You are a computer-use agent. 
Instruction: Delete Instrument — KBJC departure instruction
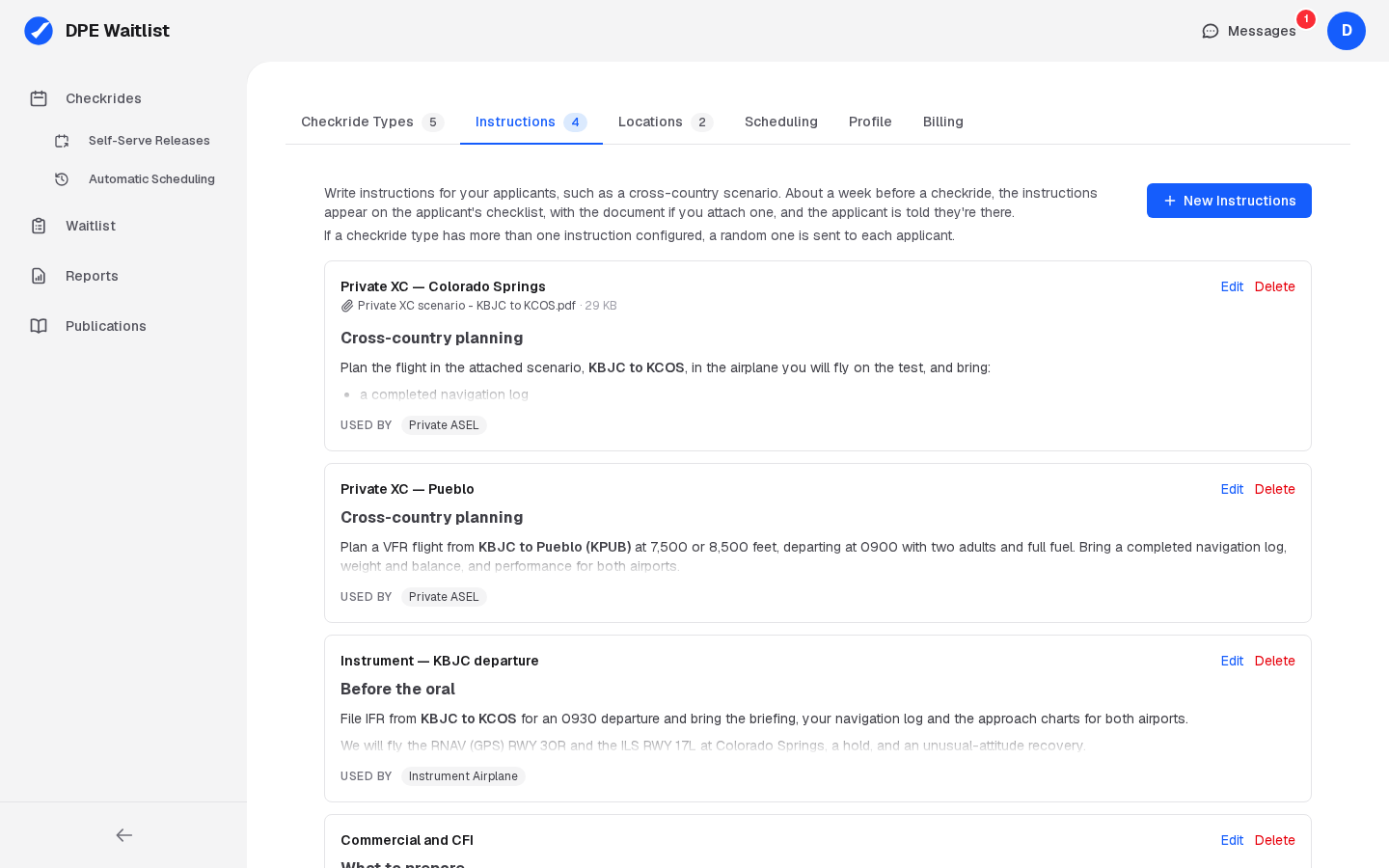[x=1275, y=661]
